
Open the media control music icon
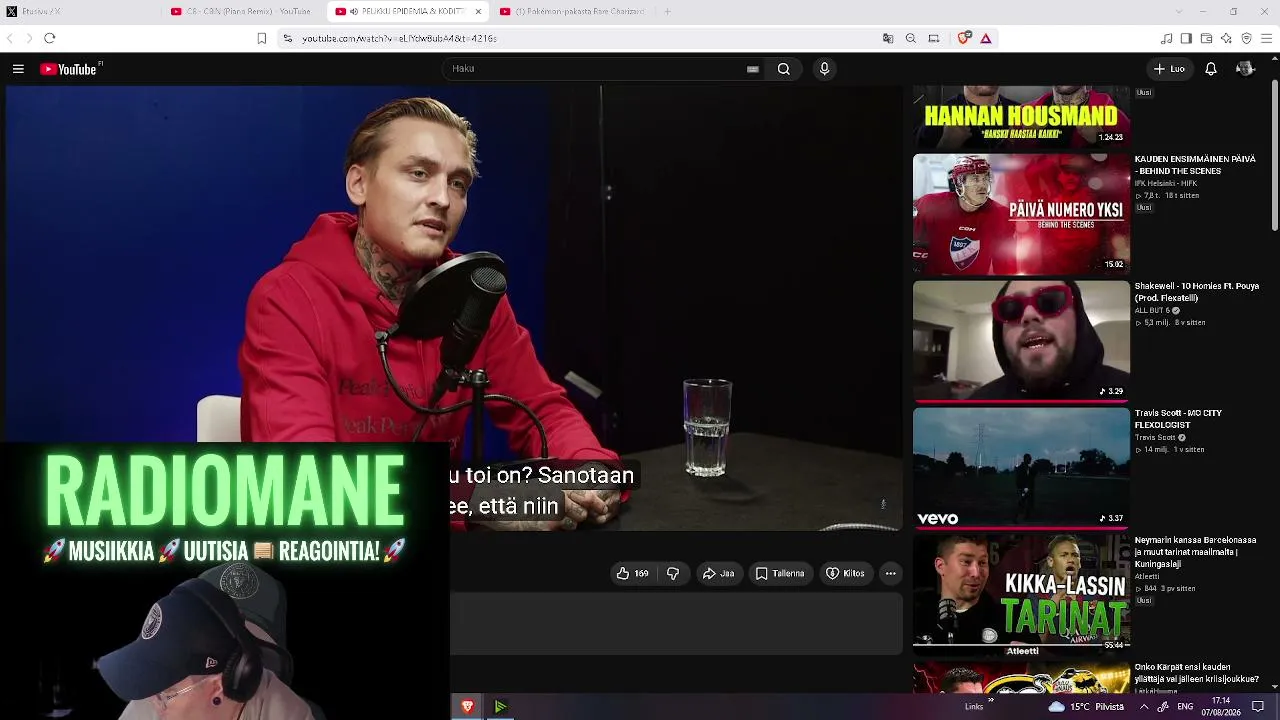[1166, 38]
